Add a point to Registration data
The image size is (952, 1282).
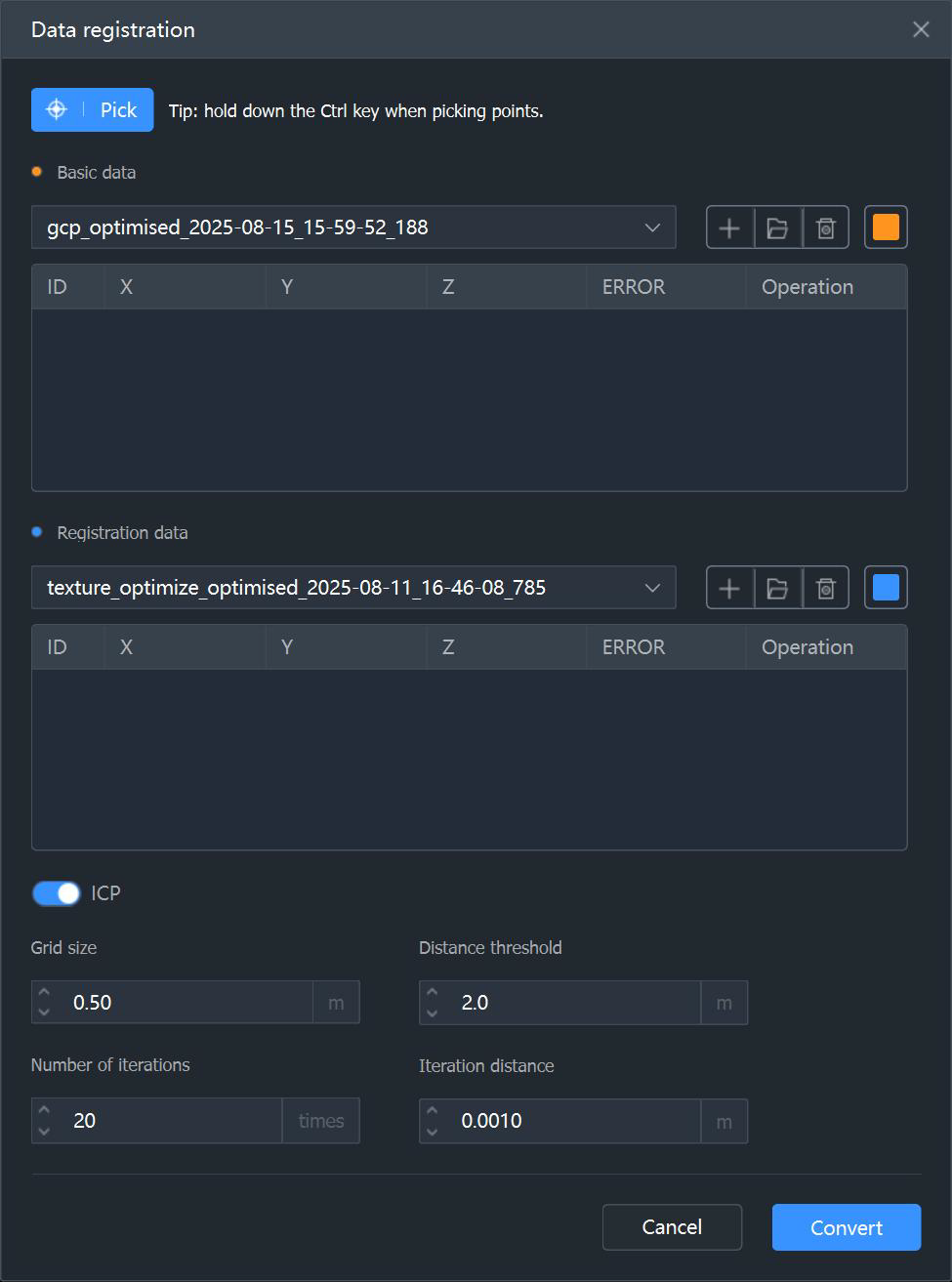[729, 588]
